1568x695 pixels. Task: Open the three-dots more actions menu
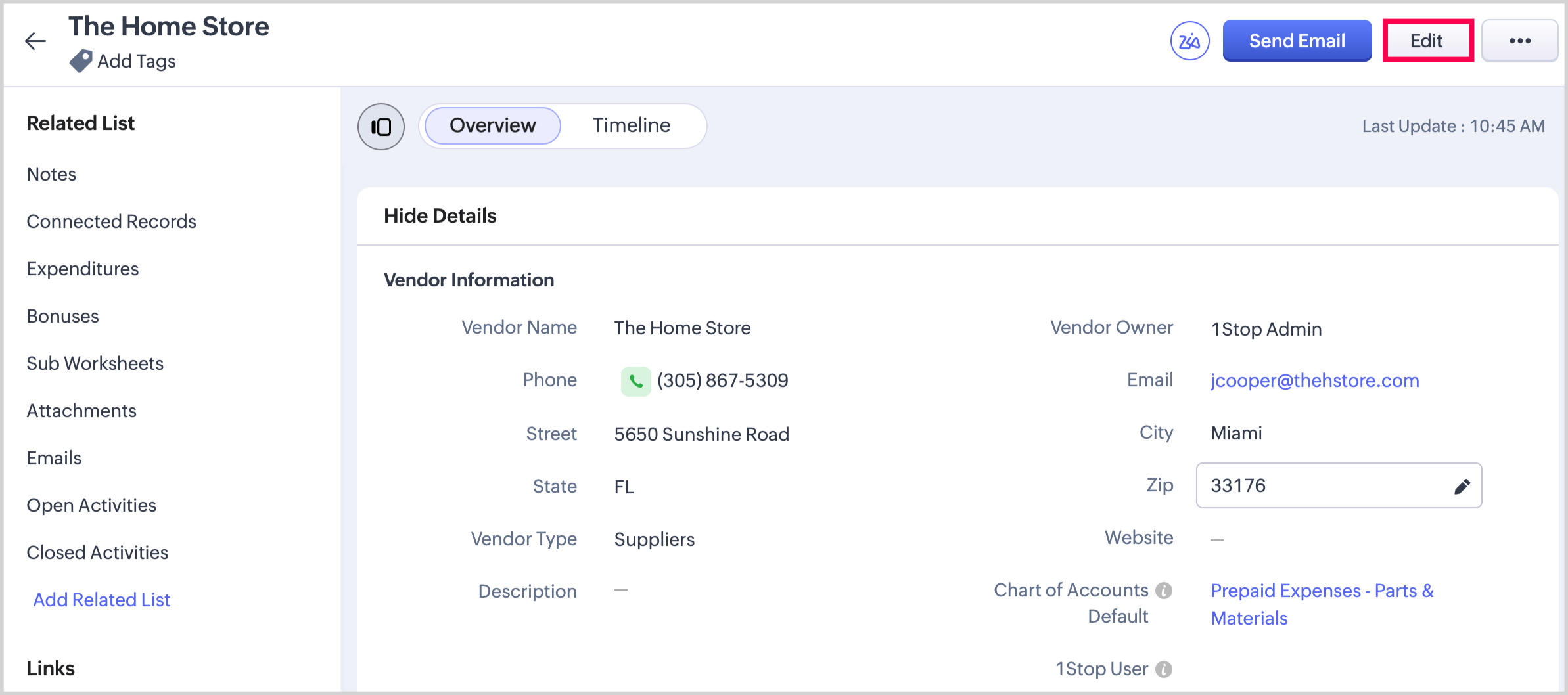point(1519,41)
